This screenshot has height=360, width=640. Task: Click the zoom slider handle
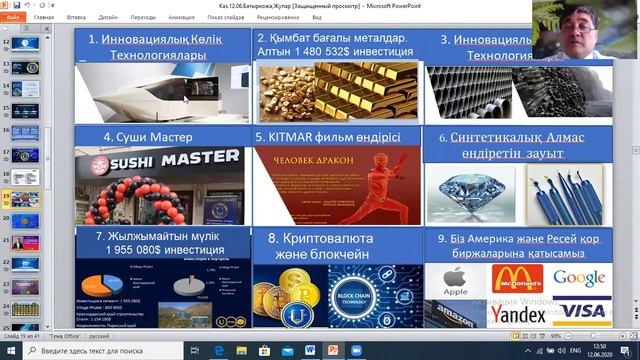point(593,336)
